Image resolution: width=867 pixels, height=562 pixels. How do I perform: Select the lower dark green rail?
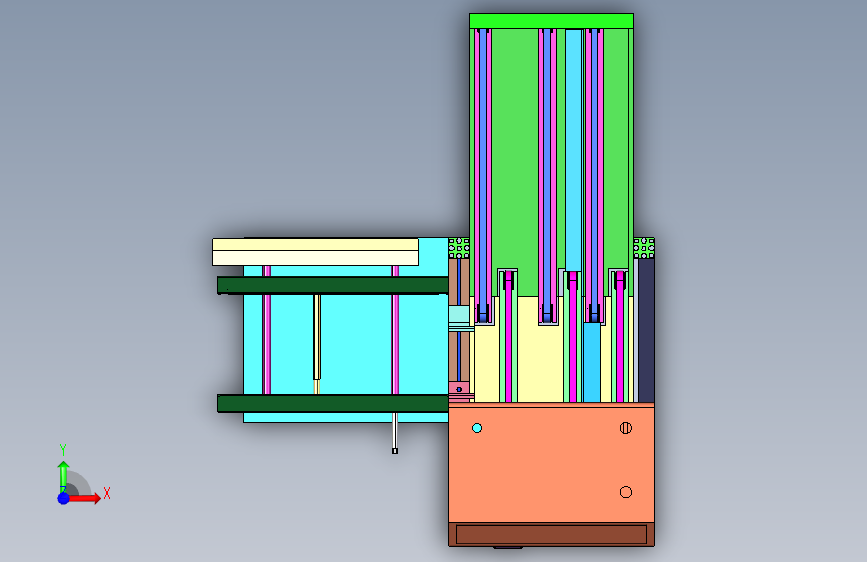(333, 403)
